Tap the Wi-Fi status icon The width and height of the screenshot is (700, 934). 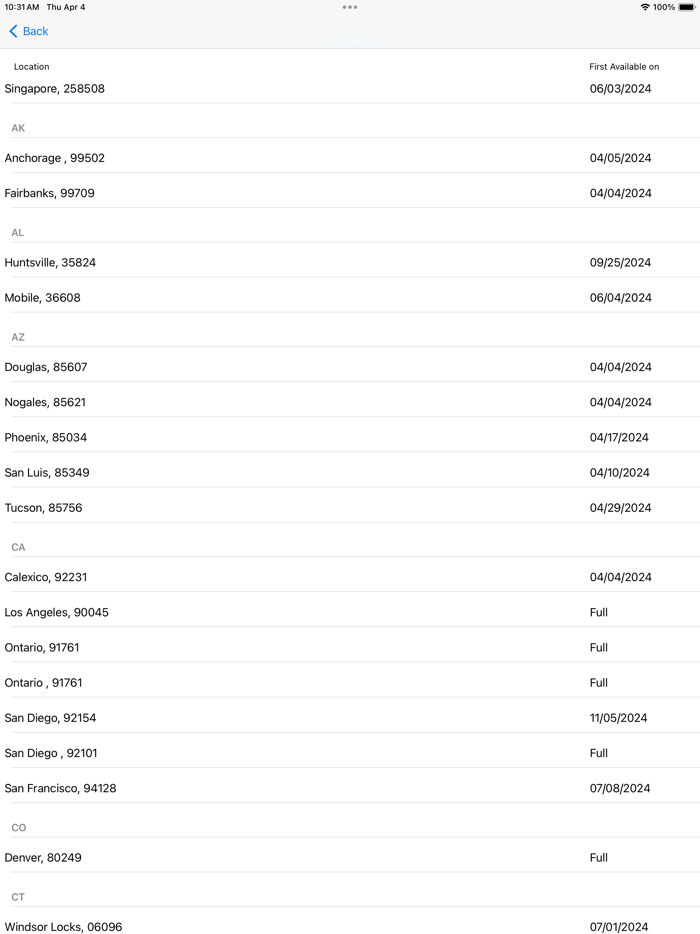coord(645,7)
